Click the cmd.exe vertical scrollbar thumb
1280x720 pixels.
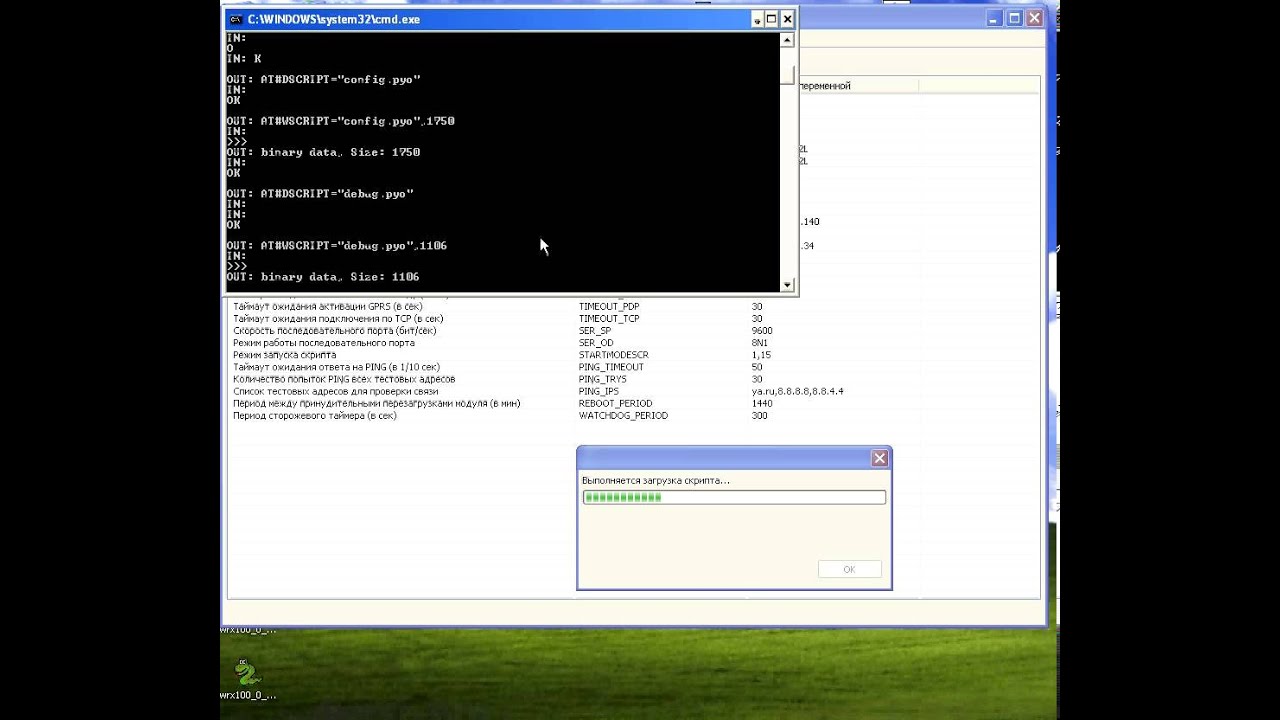coord(787,75)
